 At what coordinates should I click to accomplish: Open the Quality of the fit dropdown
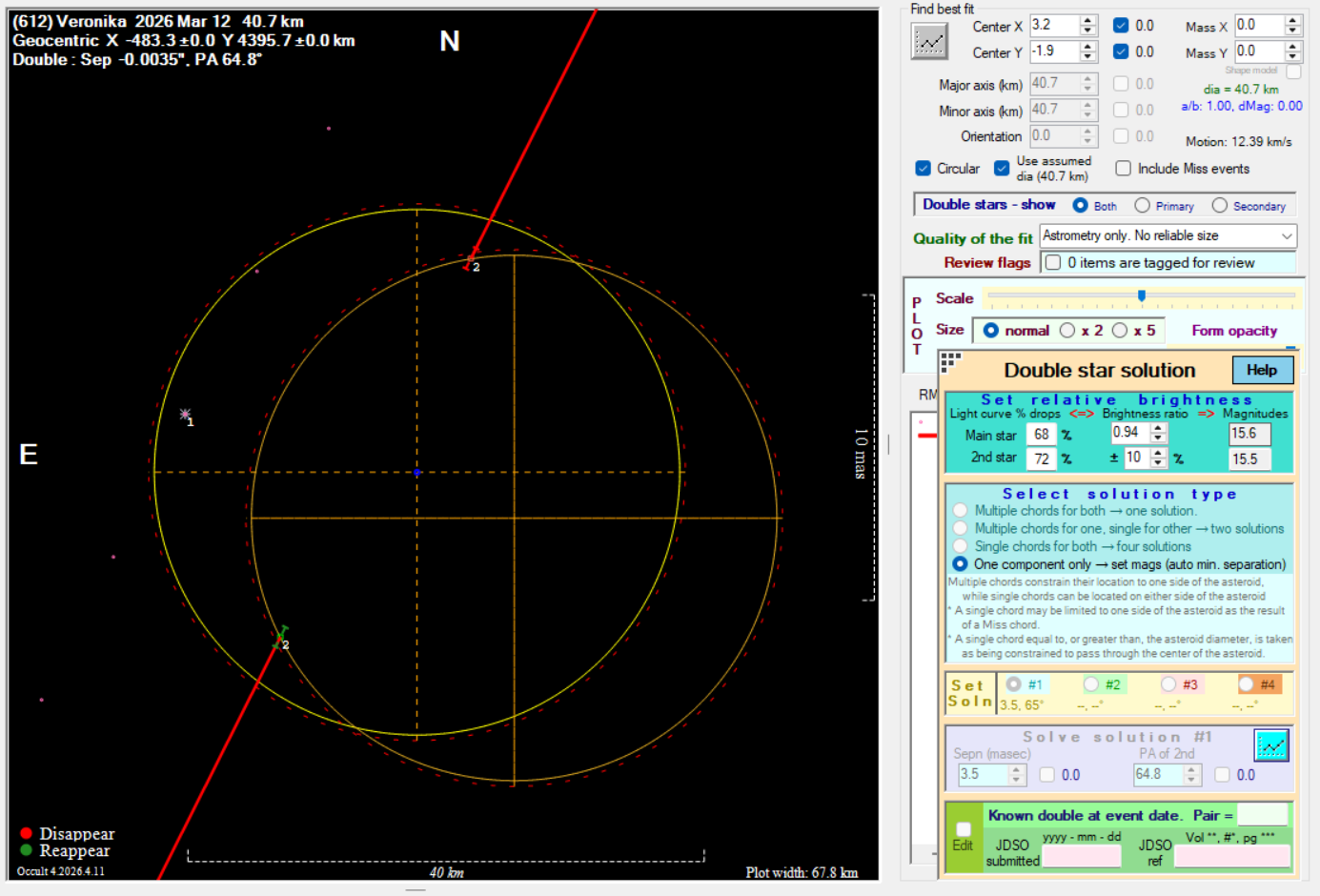(1287, 235)
